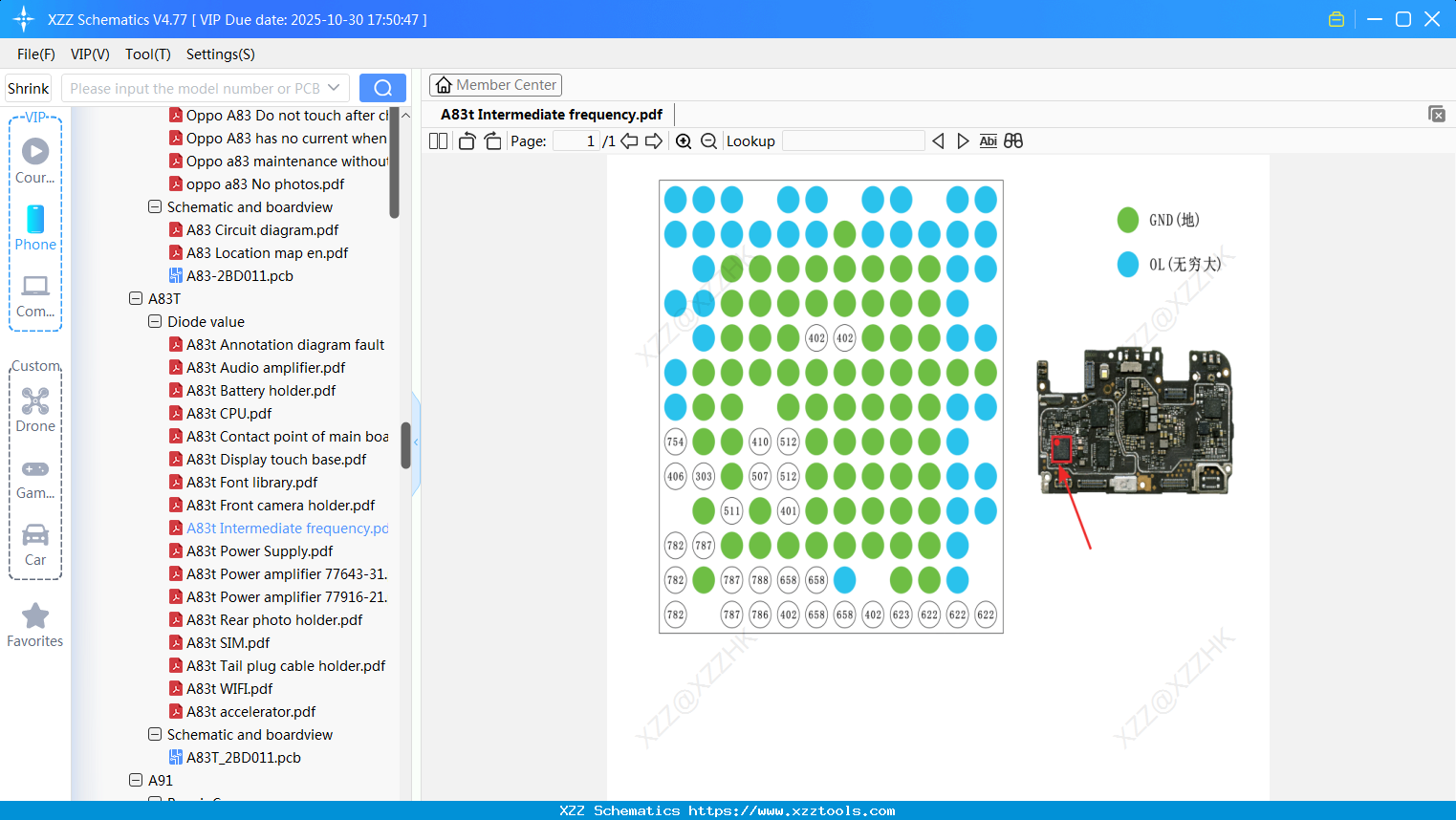Open A83t CPU.pdf in the tree
Viewport: 1456px width, 820px height.
[x=228, y=414]
